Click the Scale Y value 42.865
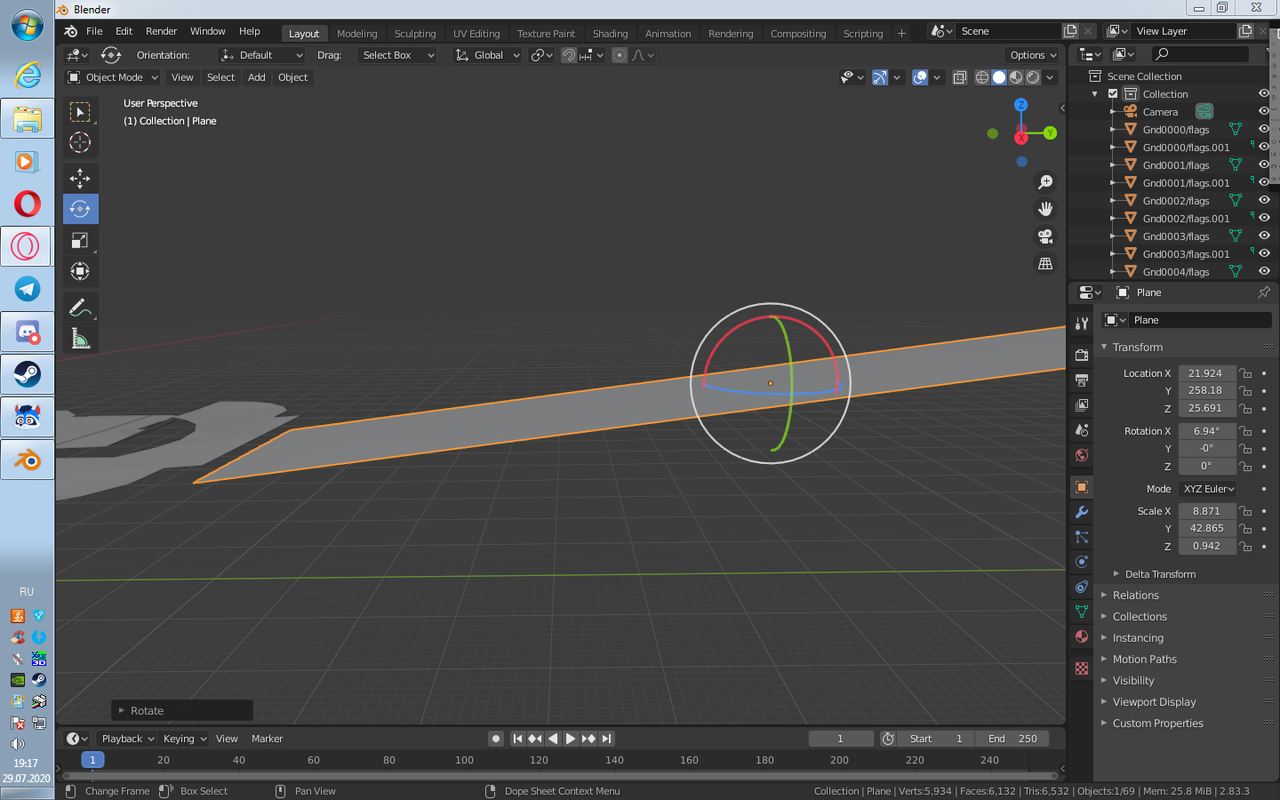 [x=1207, y=528]
